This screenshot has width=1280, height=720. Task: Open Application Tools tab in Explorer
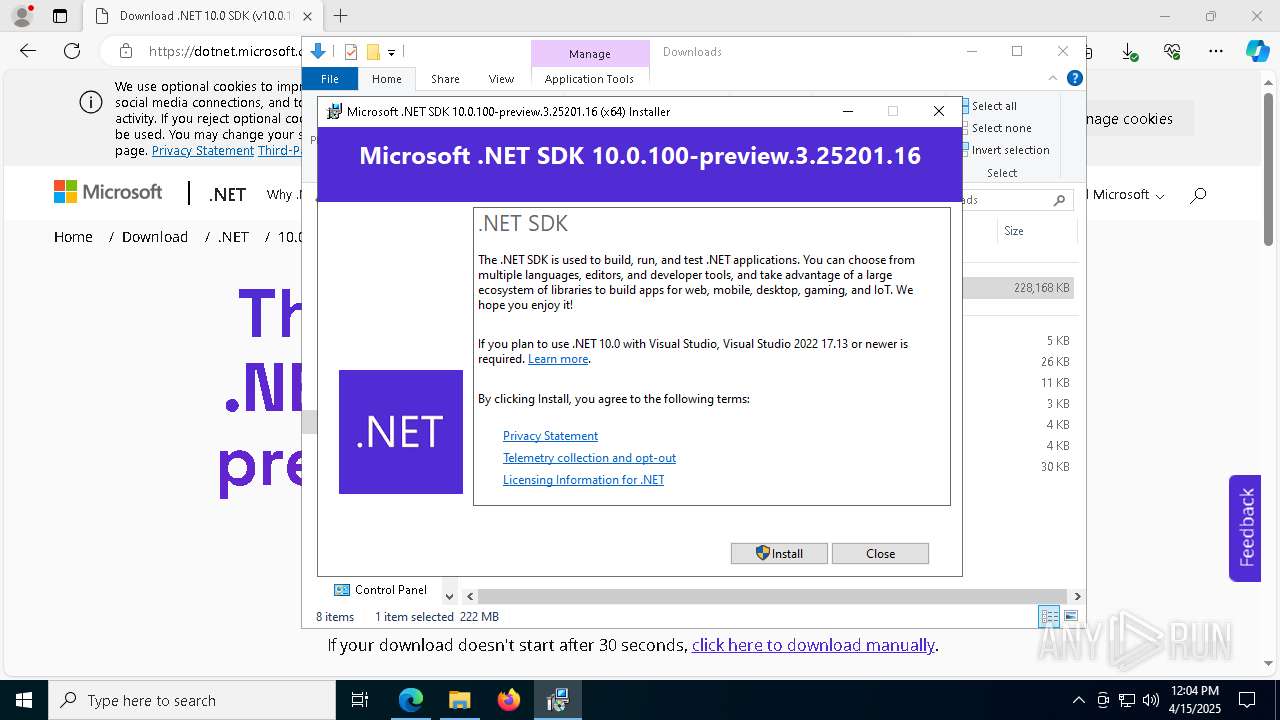coord(589,79)
